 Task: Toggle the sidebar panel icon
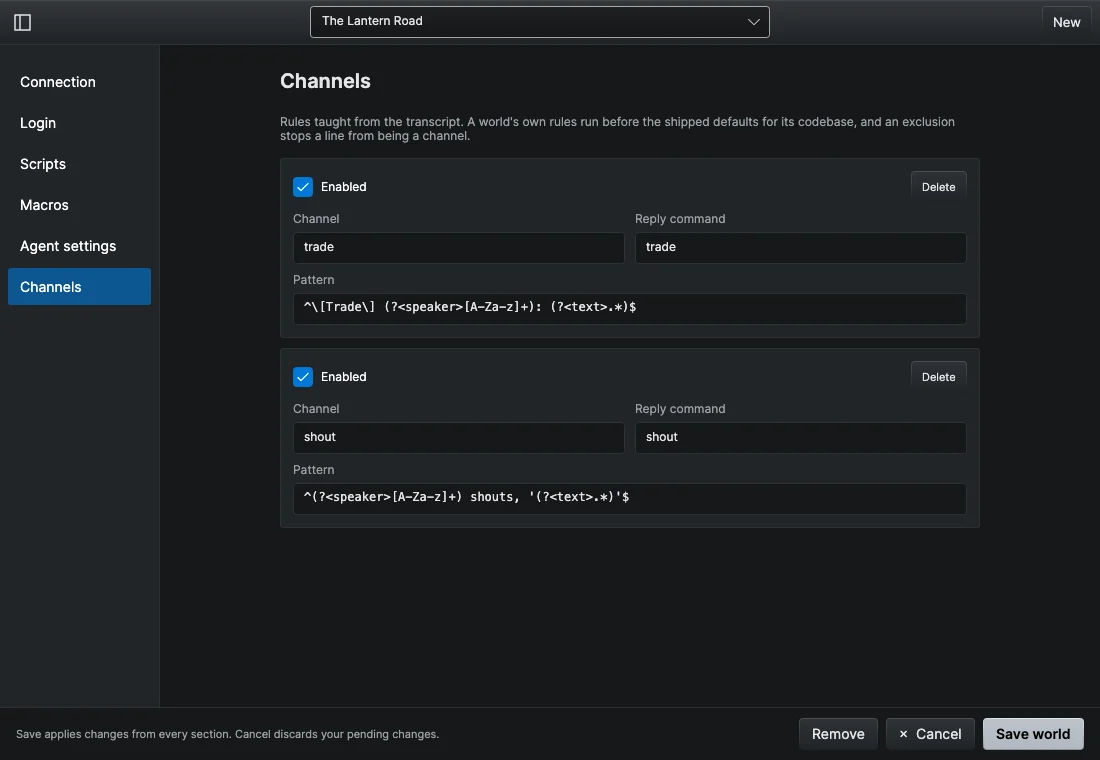[22, 22]
